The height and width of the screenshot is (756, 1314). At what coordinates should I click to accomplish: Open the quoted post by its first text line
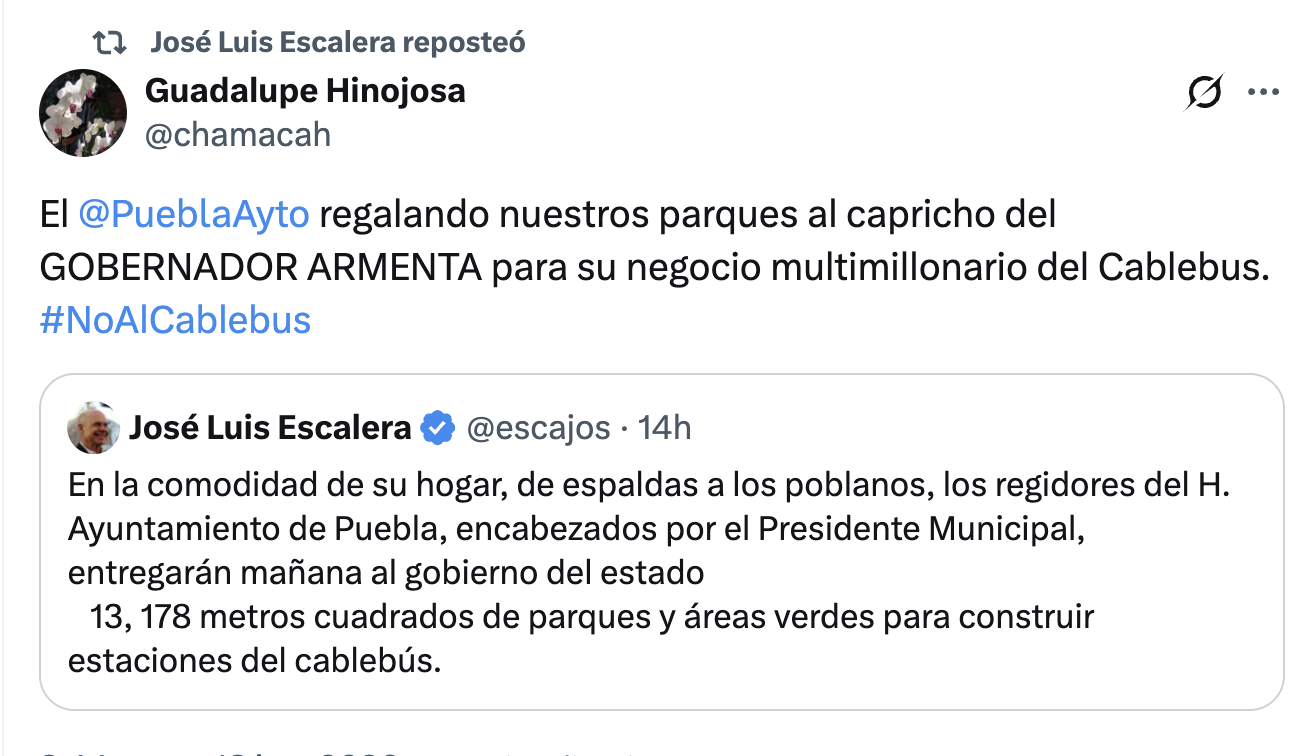[648, 485]
